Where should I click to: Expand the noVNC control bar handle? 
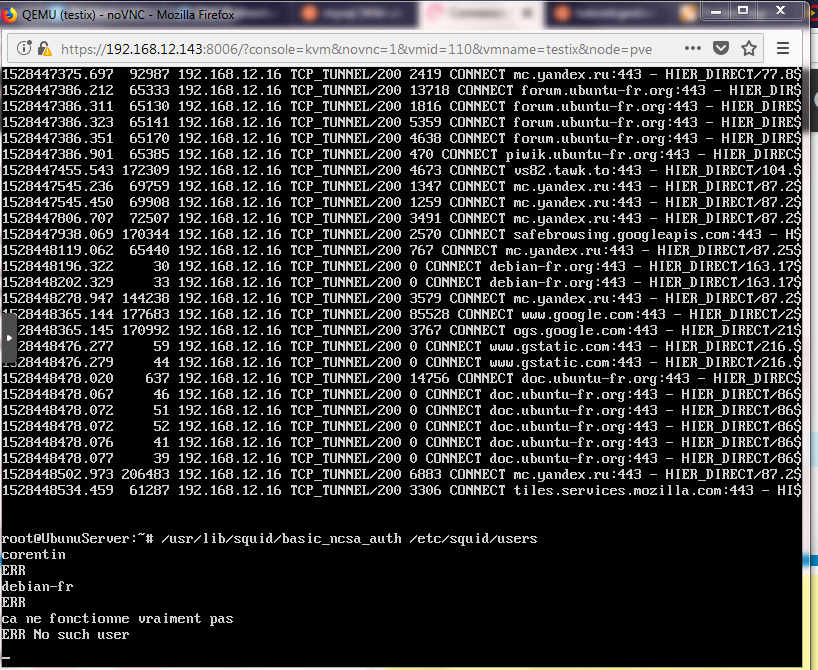pyautogui.click(x=8, y=338)
